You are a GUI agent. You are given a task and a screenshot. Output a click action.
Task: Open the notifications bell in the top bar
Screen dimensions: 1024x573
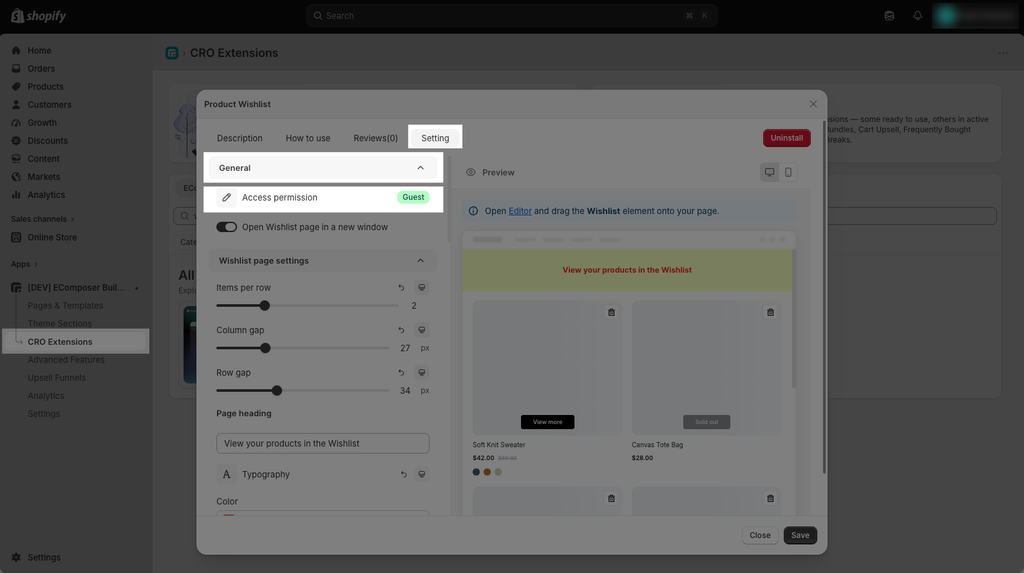click(918, 16)
